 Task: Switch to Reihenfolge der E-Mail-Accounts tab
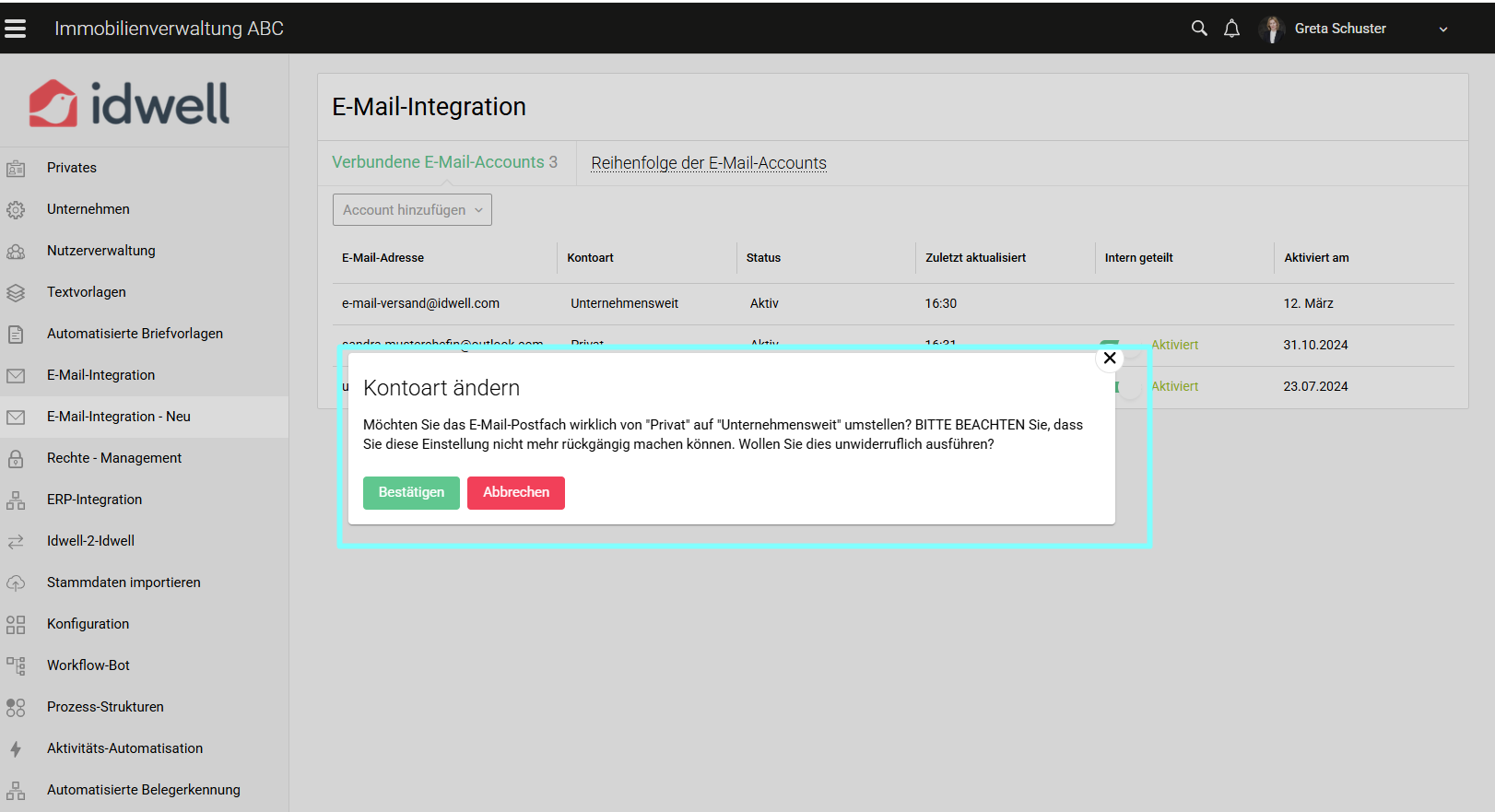tap(708, 163)
